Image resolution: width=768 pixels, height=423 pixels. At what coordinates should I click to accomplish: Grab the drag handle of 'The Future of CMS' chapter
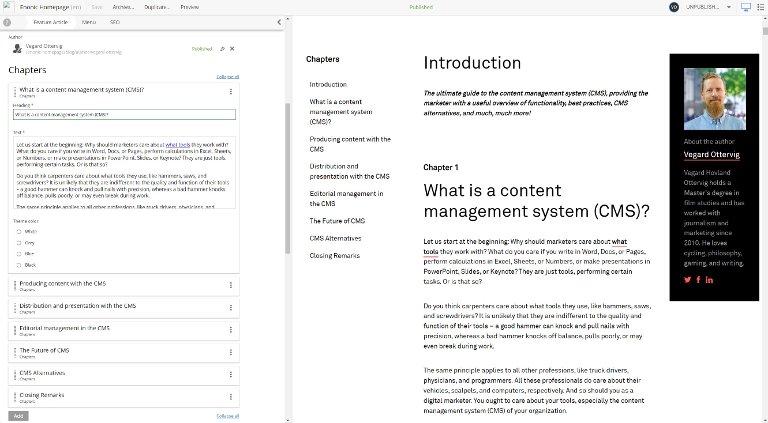[x=15, y=352]
